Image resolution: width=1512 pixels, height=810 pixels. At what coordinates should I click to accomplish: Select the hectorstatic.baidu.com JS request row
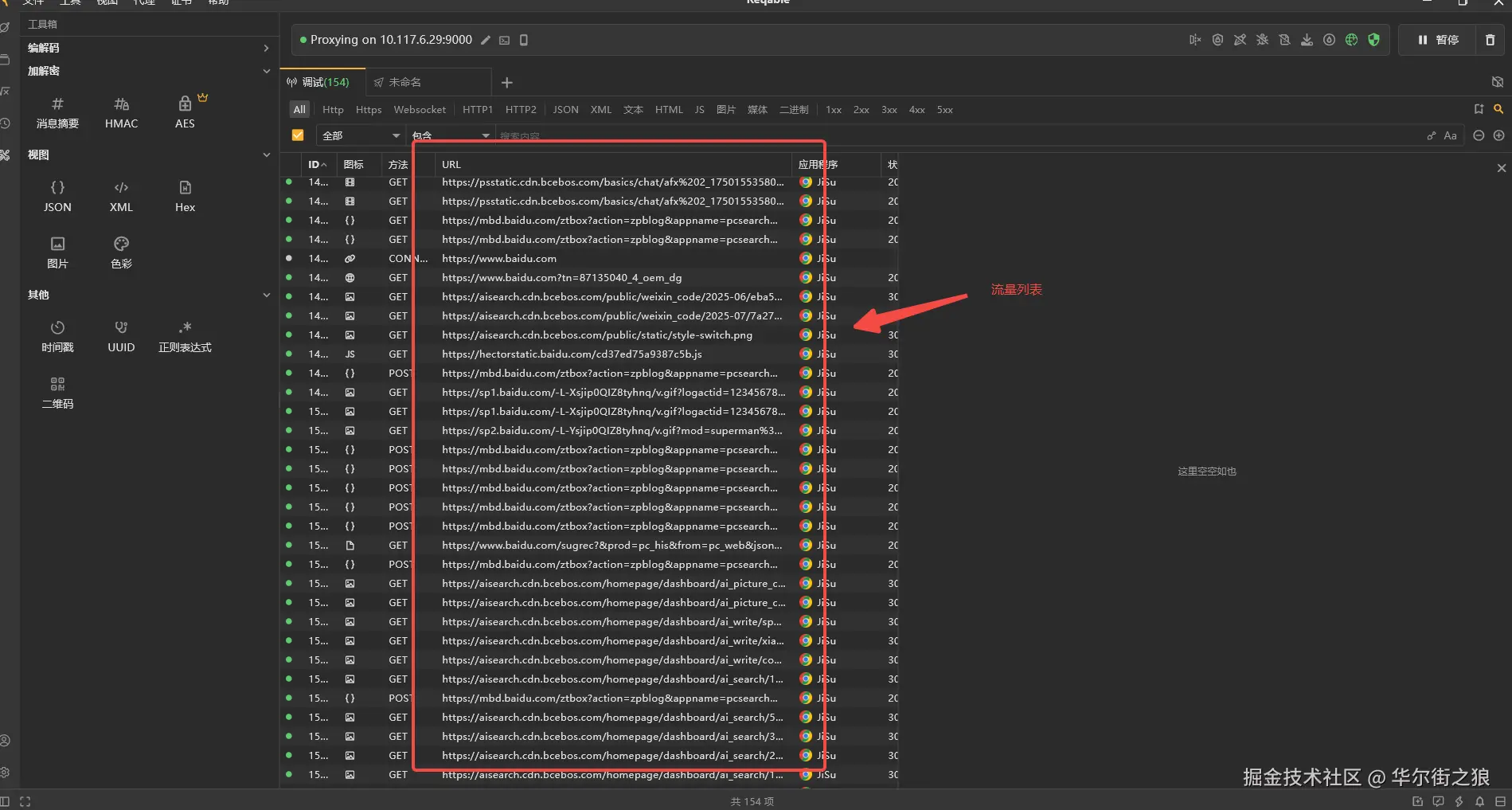point(589,354)
